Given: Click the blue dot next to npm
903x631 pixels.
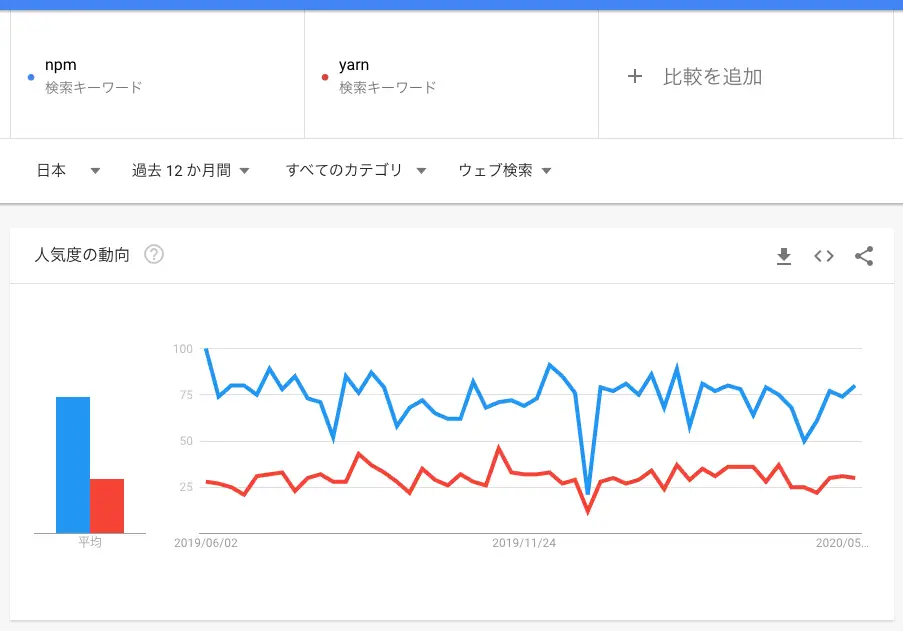Looking at the screenshot, I should coord(31,77).
